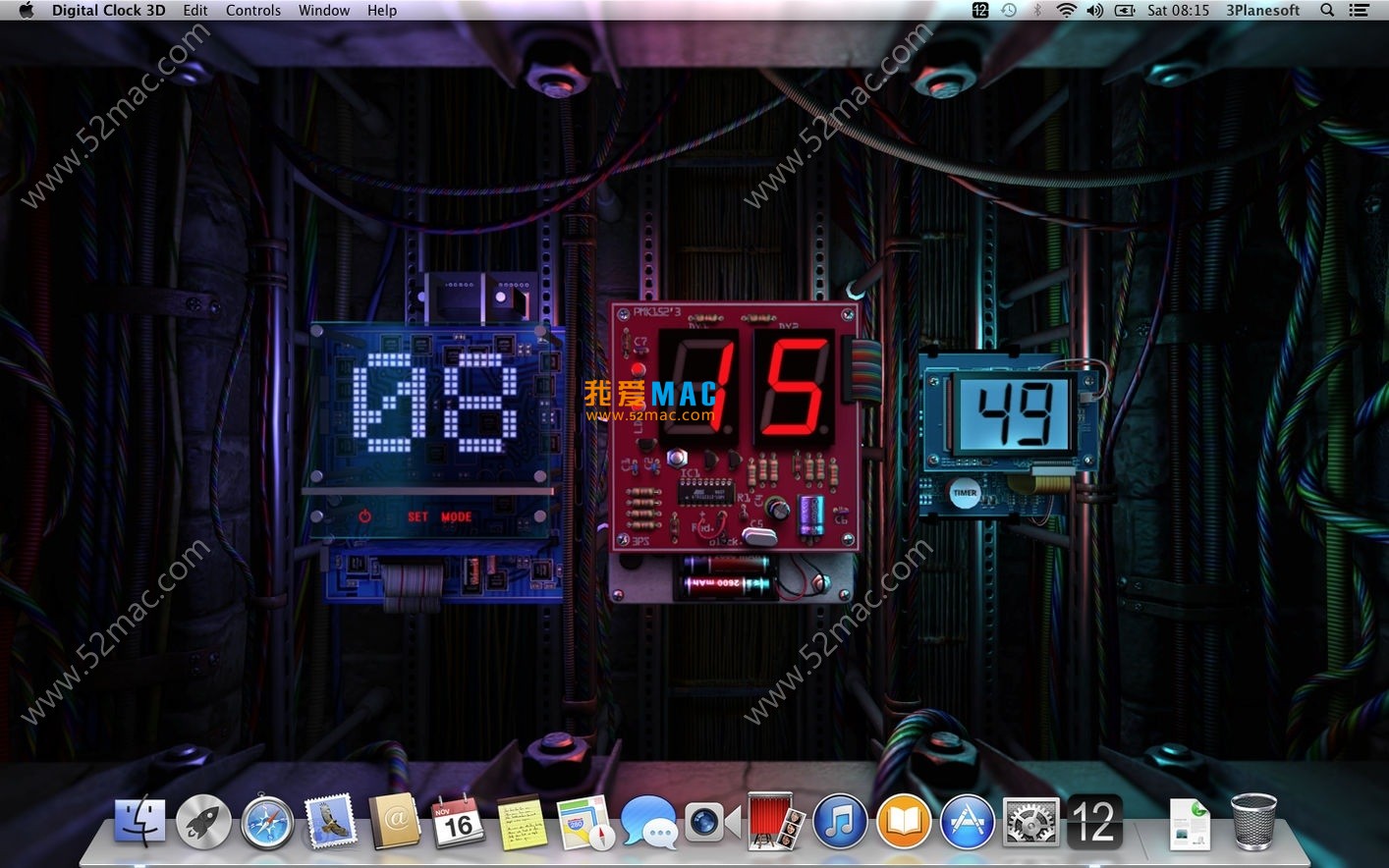The image size is (1389, 868).
Task: Open the Wi-Fi status menu
Action: 1066,10
